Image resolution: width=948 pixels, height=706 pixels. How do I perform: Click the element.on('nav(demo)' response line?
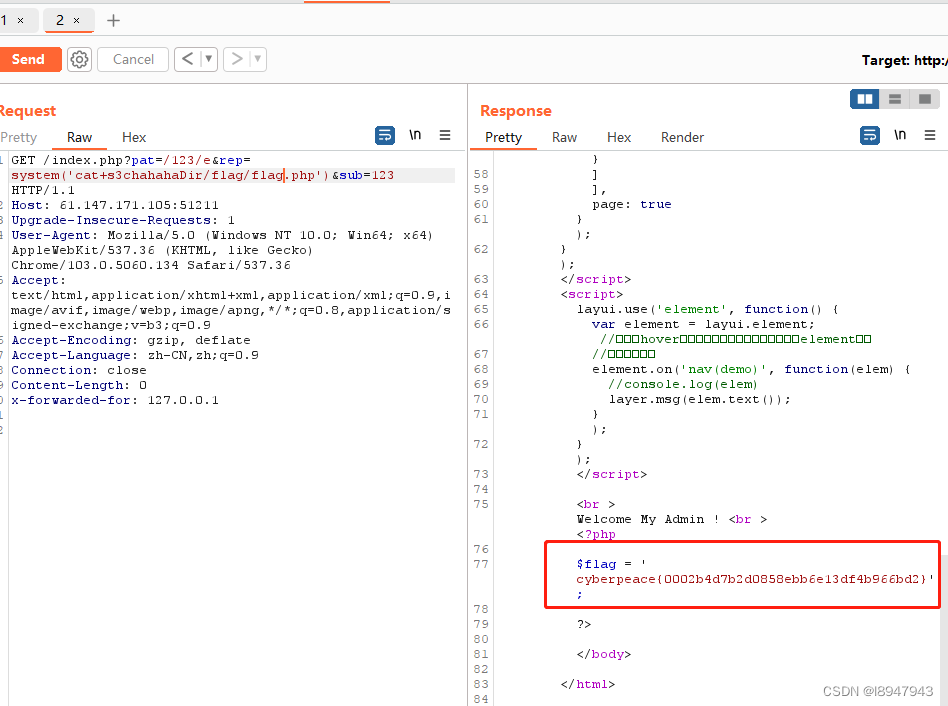(751, 369)
